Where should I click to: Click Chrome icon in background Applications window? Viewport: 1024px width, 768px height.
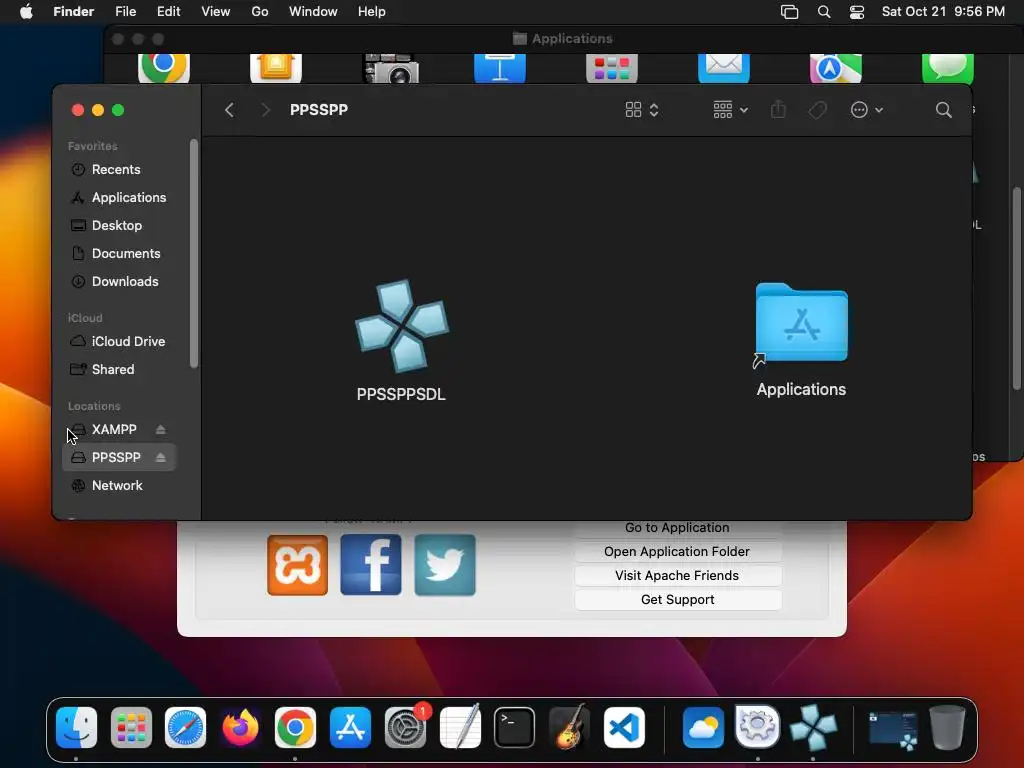pyautogui.click(x=164, y=67)
